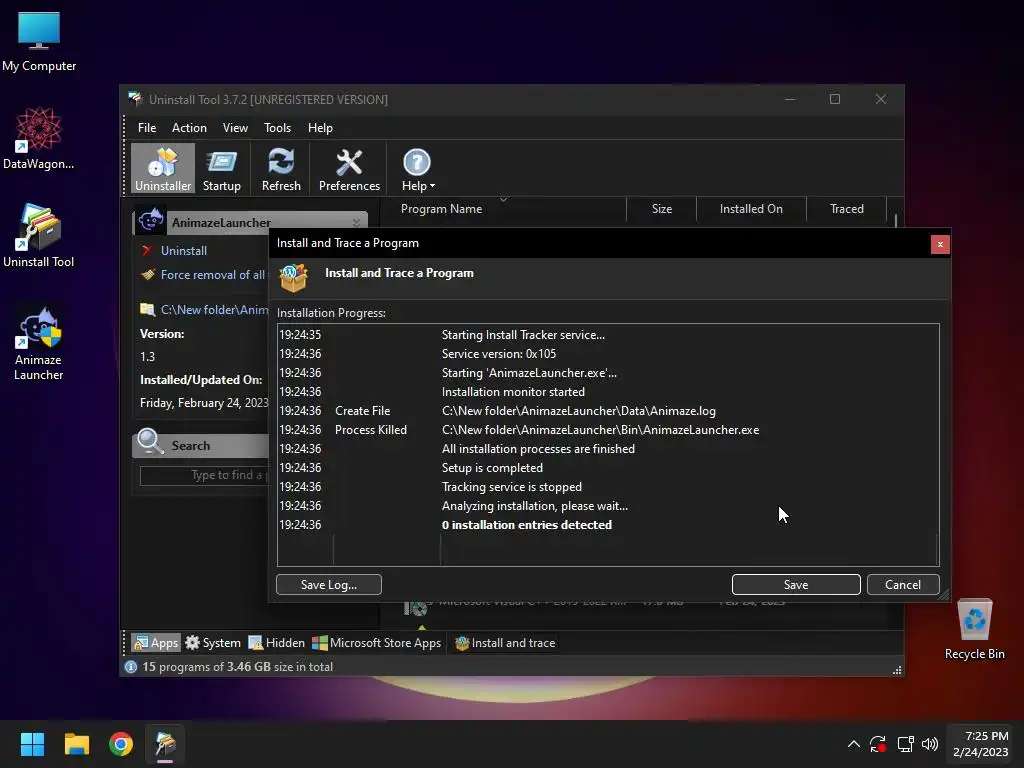1024x768 pixels.
Task: Sort by the Traced column
Action: pyautogui.click(x=846, y=209)
